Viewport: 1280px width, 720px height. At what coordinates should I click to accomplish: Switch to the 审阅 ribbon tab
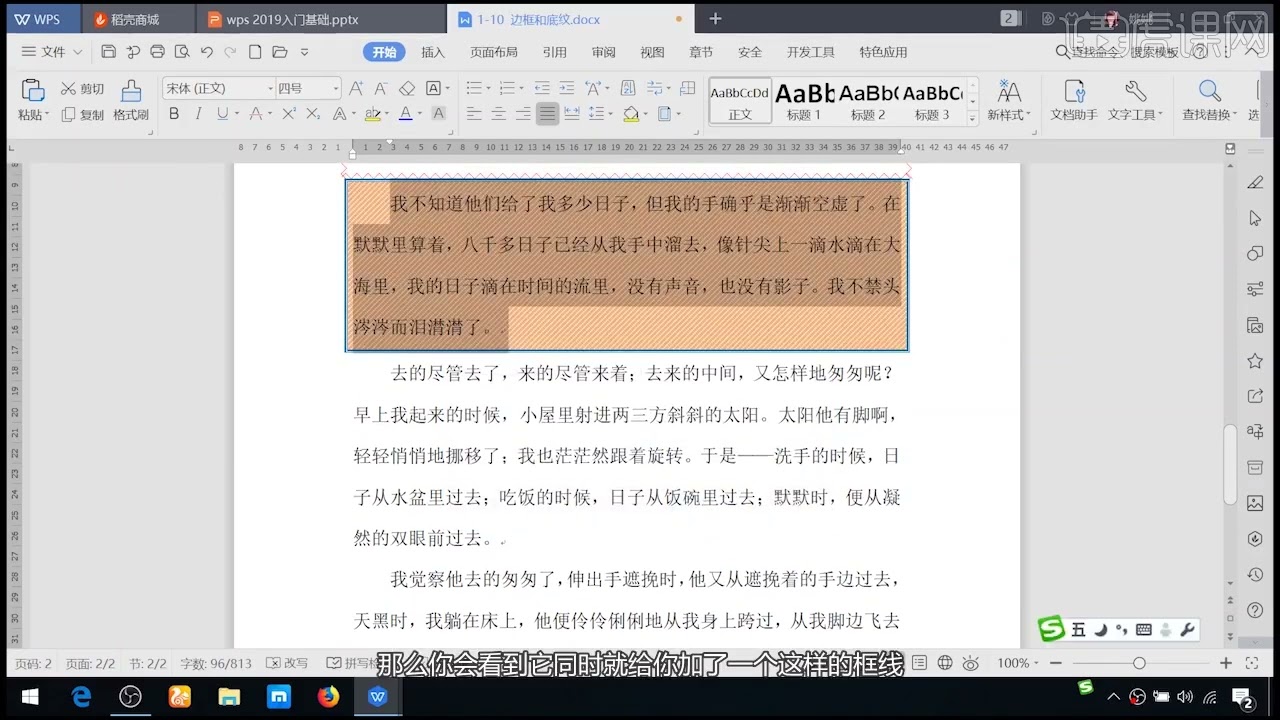(x=604, y=52)
